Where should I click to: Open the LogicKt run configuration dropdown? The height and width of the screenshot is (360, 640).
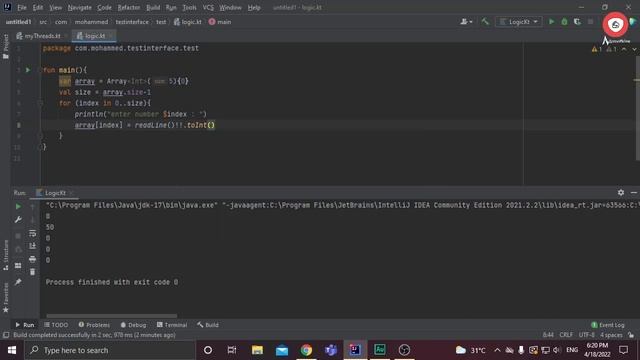pos(518,22)
